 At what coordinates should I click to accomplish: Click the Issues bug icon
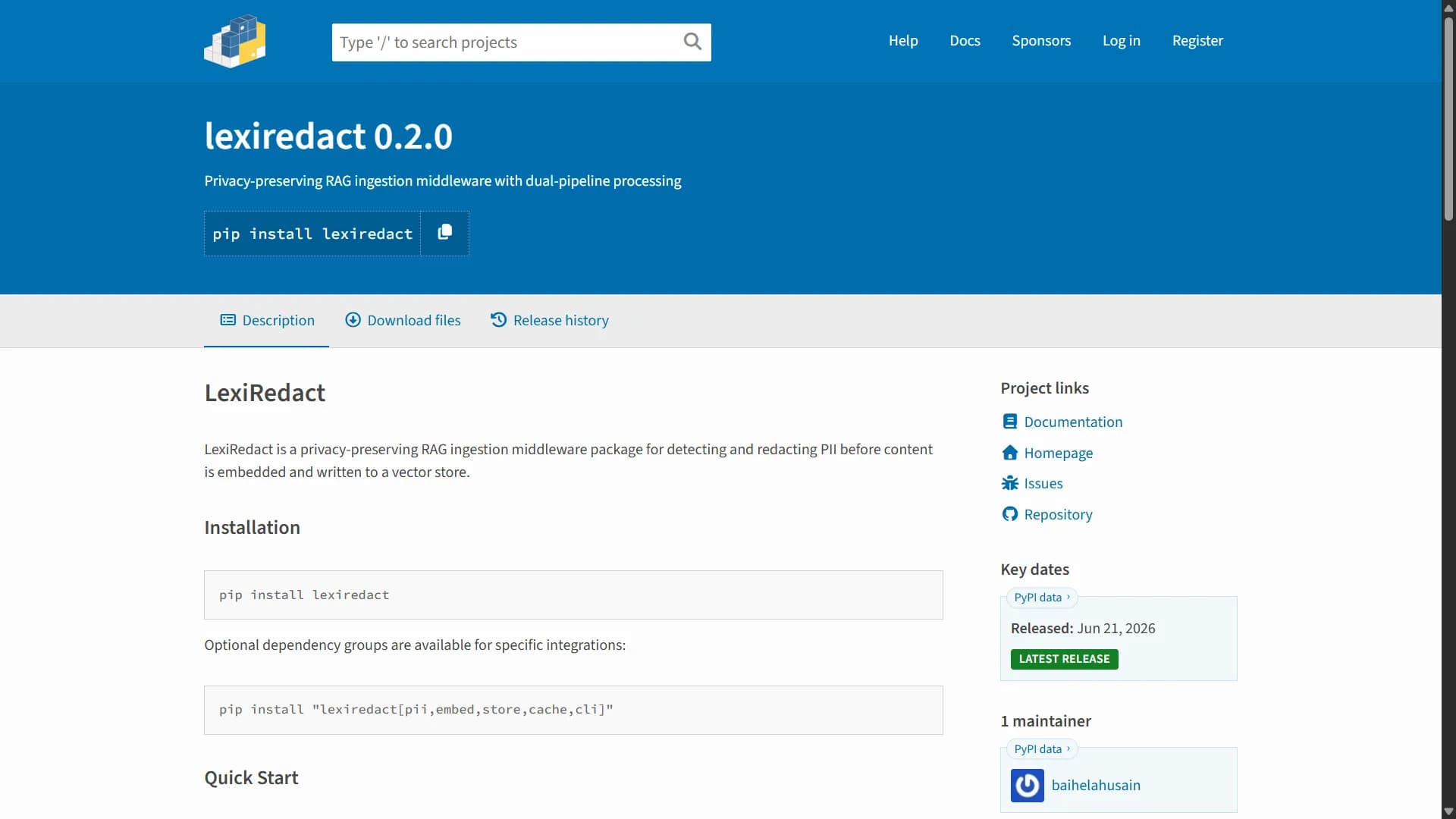1009,483
